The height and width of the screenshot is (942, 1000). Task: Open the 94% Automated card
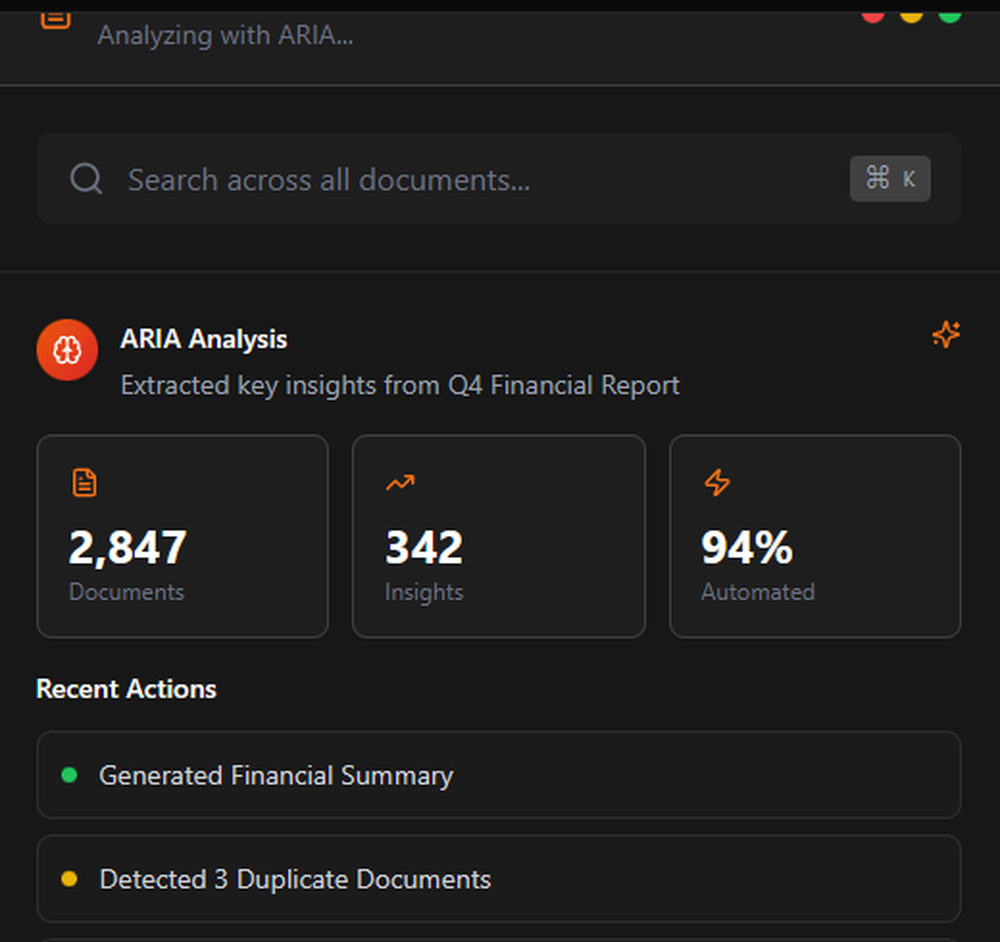click(x=815, y=536)
